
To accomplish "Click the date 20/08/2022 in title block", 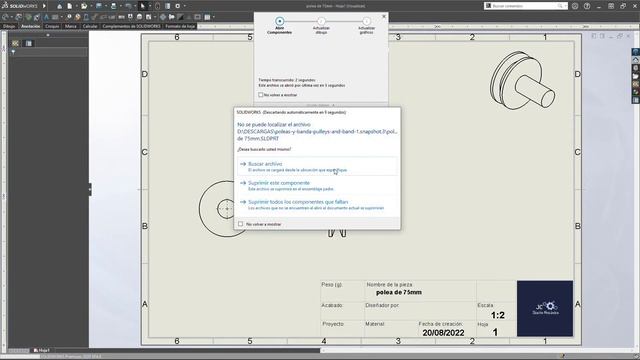I will (443, 333).
